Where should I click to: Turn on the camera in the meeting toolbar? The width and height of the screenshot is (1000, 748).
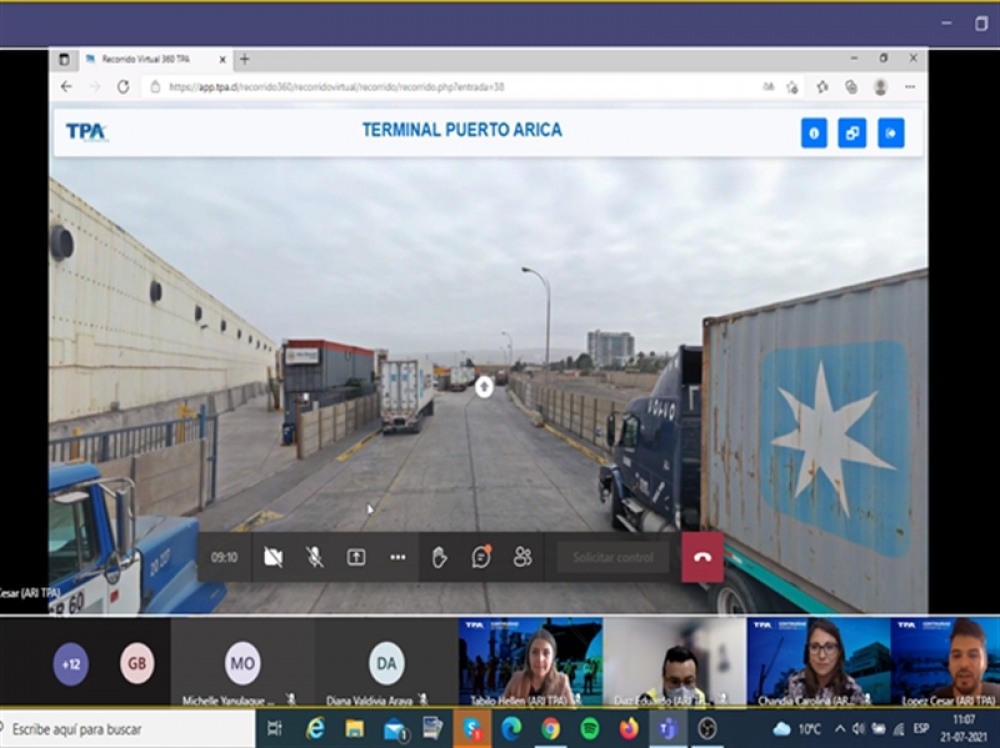273,557
